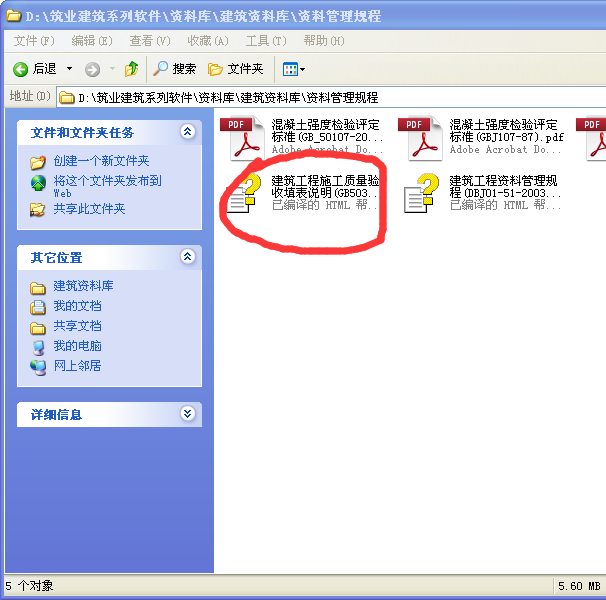Open the 文件(F) menu
Screen dimensions: 606x600
pos(34,41)
